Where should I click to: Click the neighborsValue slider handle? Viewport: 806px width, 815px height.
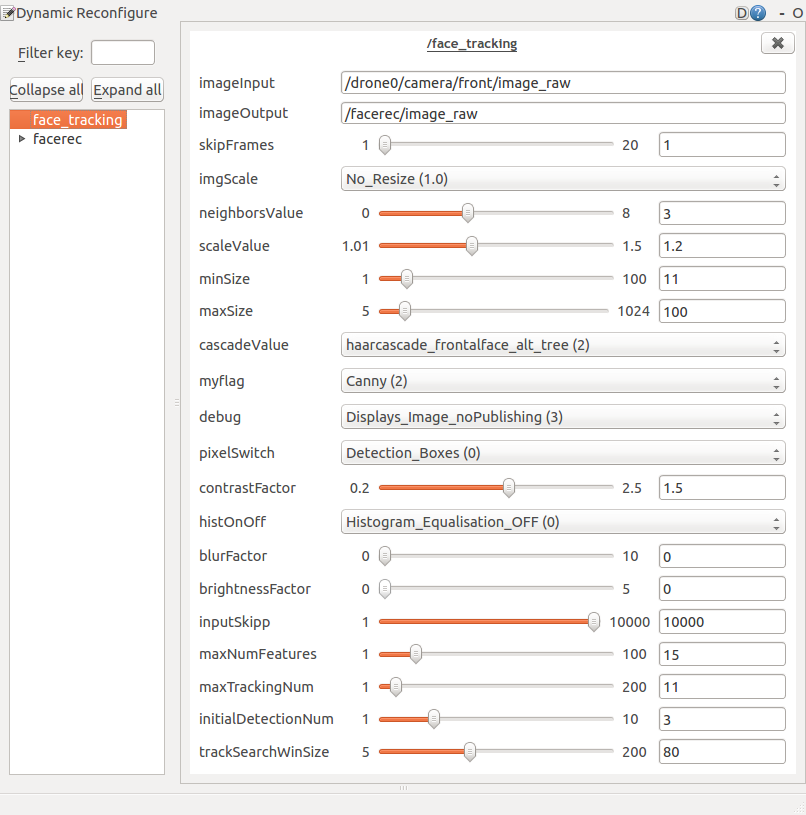click(x=468, y=213)
